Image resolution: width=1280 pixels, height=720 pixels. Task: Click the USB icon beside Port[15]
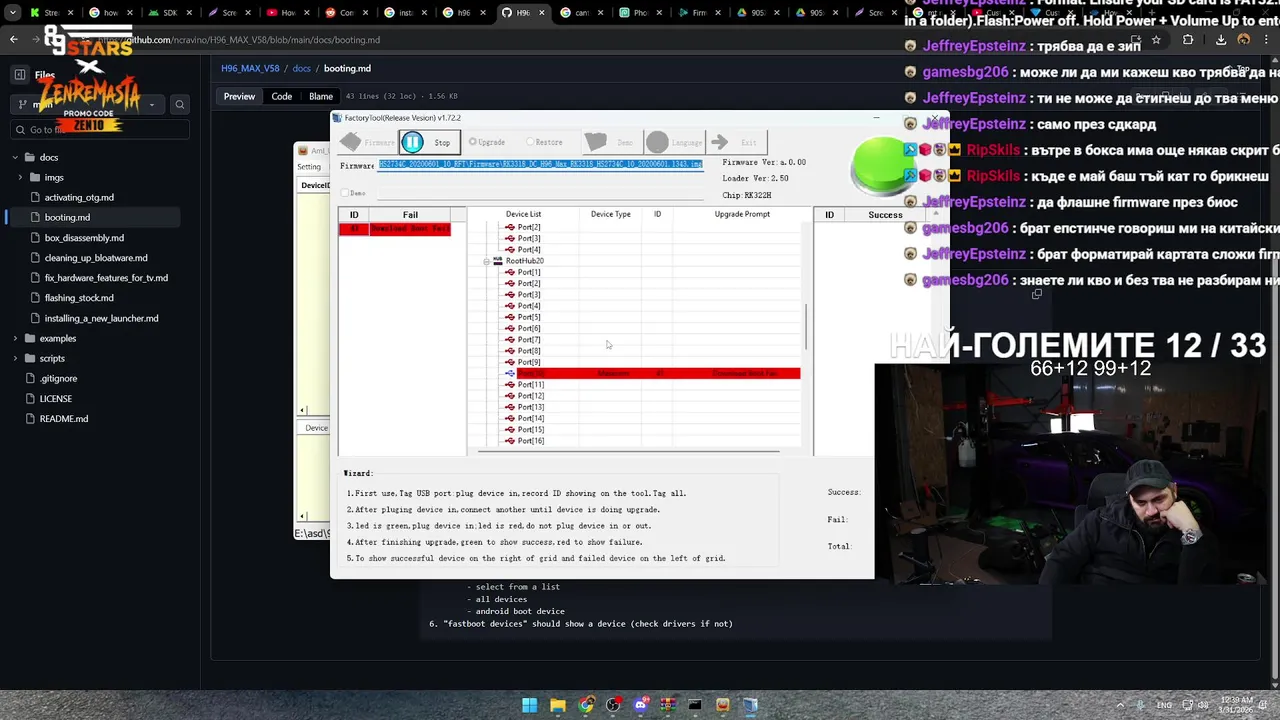tap(510, 430)
